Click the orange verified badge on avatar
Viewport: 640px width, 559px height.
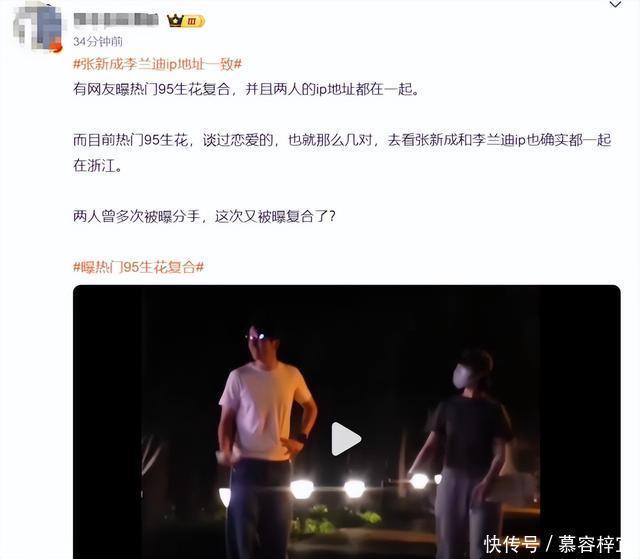point(56,48)
